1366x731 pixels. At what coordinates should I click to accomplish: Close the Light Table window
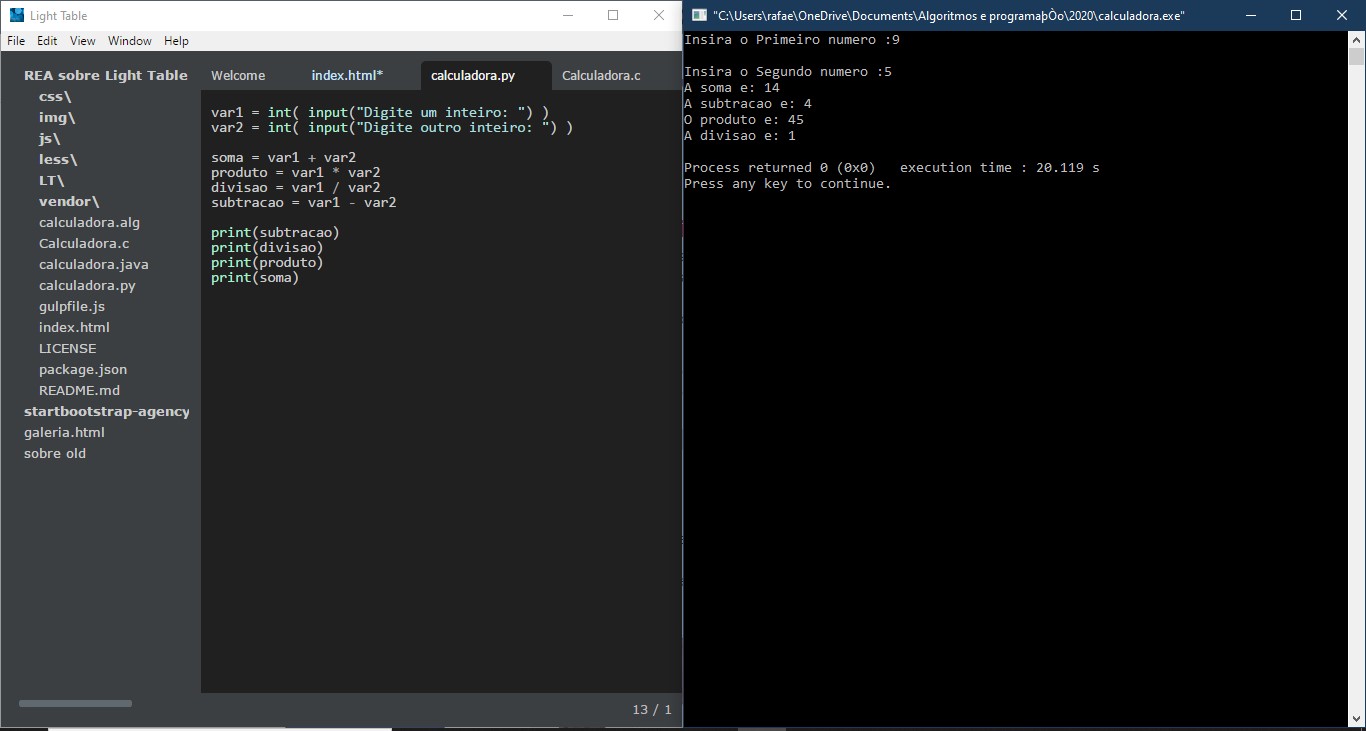659,15
